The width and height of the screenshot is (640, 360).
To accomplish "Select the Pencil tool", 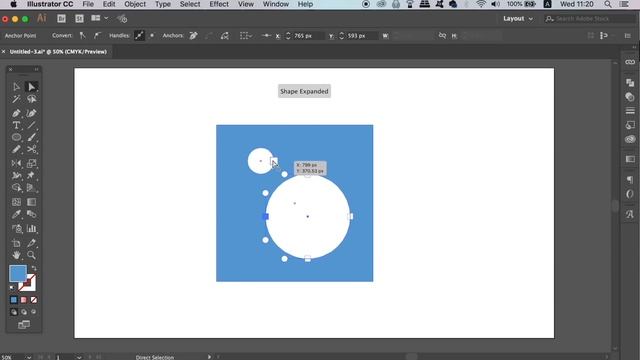I will coord(16,149).
